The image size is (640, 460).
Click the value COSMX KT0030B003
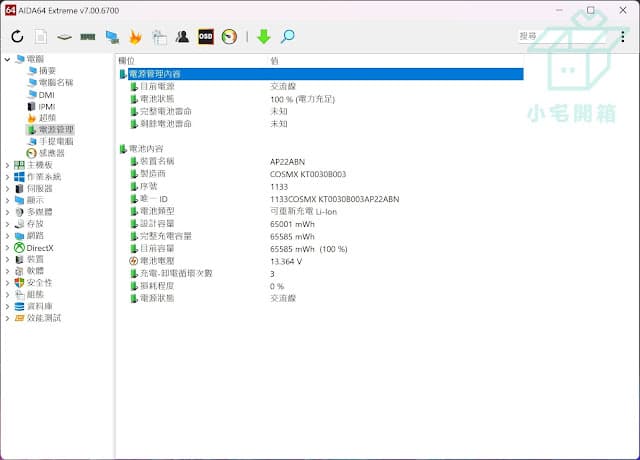pyautogui.click(x=308, y=174)
